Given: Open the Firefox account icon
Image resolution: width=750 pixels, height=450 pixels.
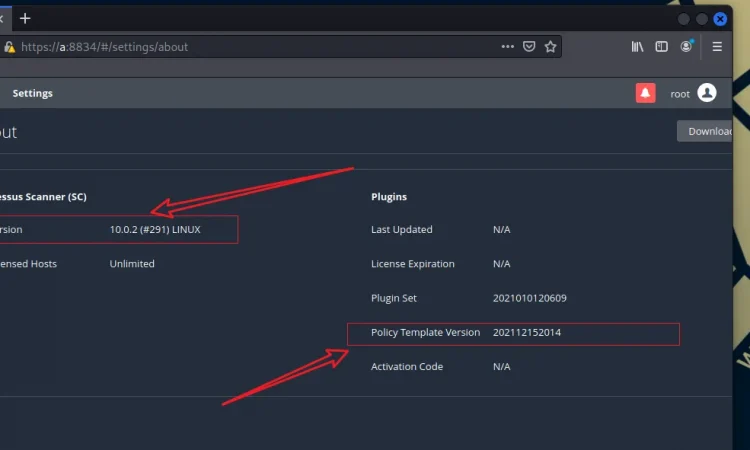Looking at the screenshot, I should [686, 46].
